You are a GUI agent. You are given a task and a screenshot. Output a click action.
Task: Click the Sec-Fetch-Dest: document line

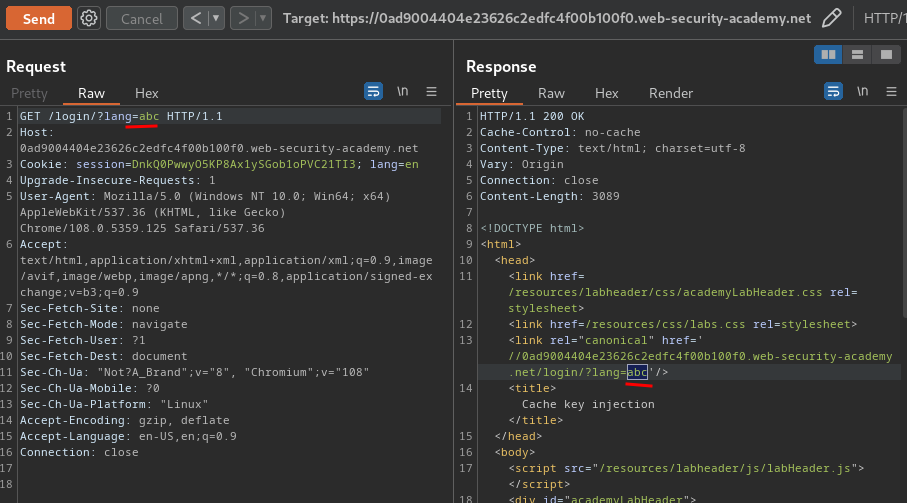point(104,356)
